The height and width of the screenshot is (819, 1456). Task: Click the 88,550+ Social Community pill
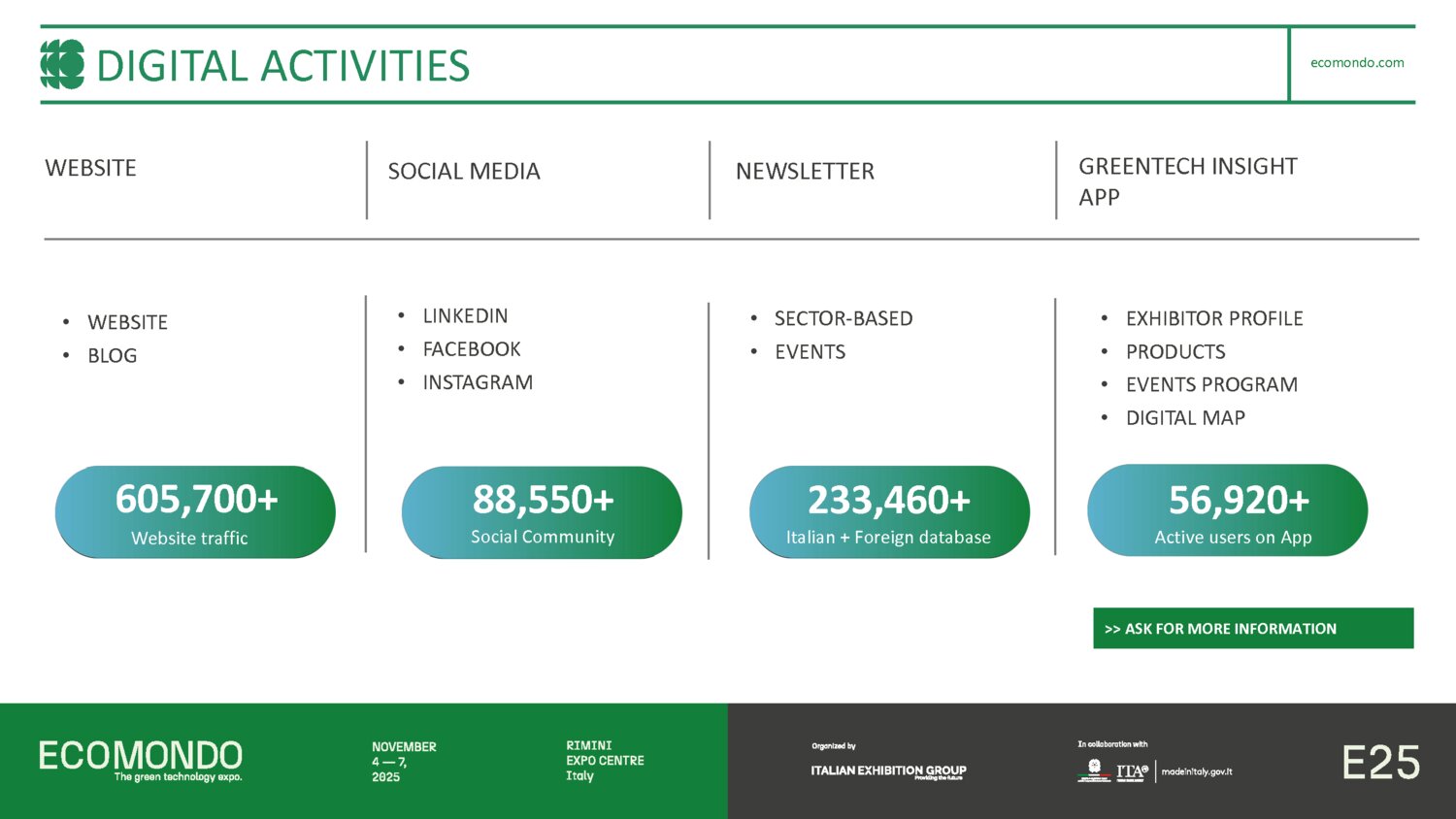[542, 512]
